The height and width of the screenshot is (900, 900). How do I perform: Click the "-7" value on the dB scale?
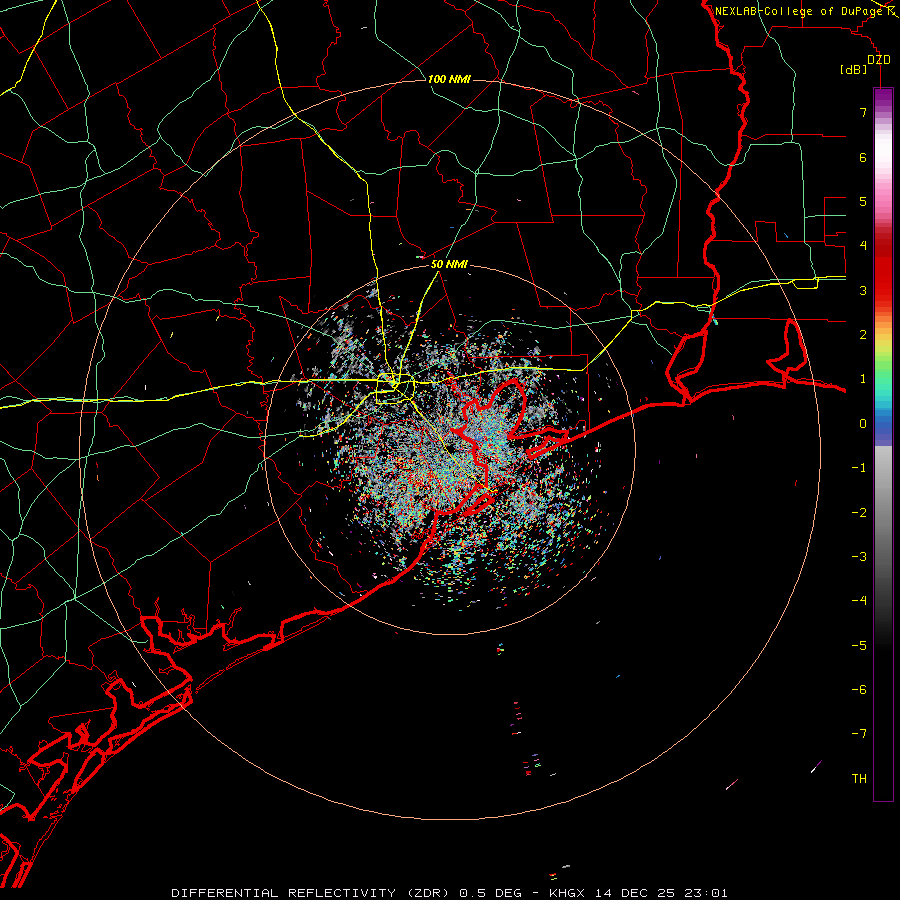click(859, 734)
